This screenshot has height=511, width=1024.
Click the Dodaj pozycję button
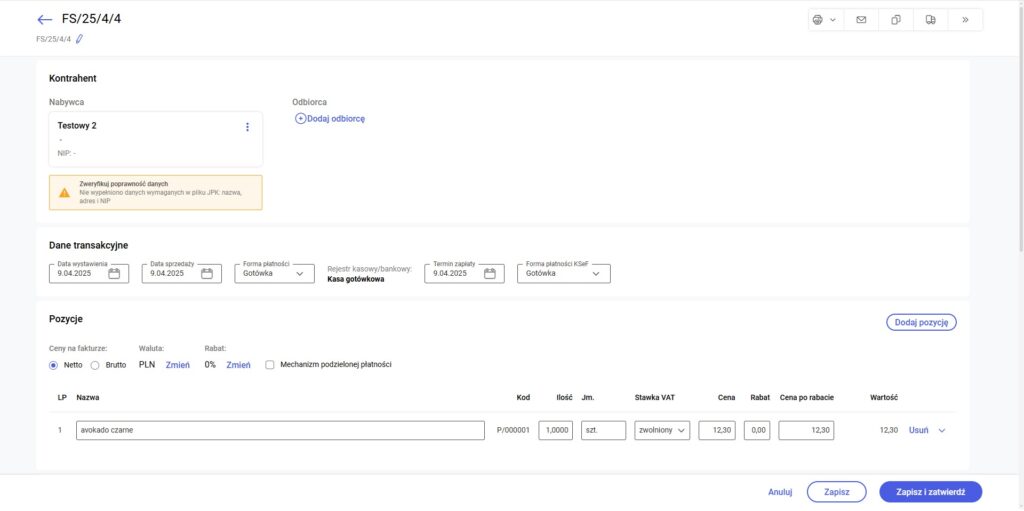point(921,322)
